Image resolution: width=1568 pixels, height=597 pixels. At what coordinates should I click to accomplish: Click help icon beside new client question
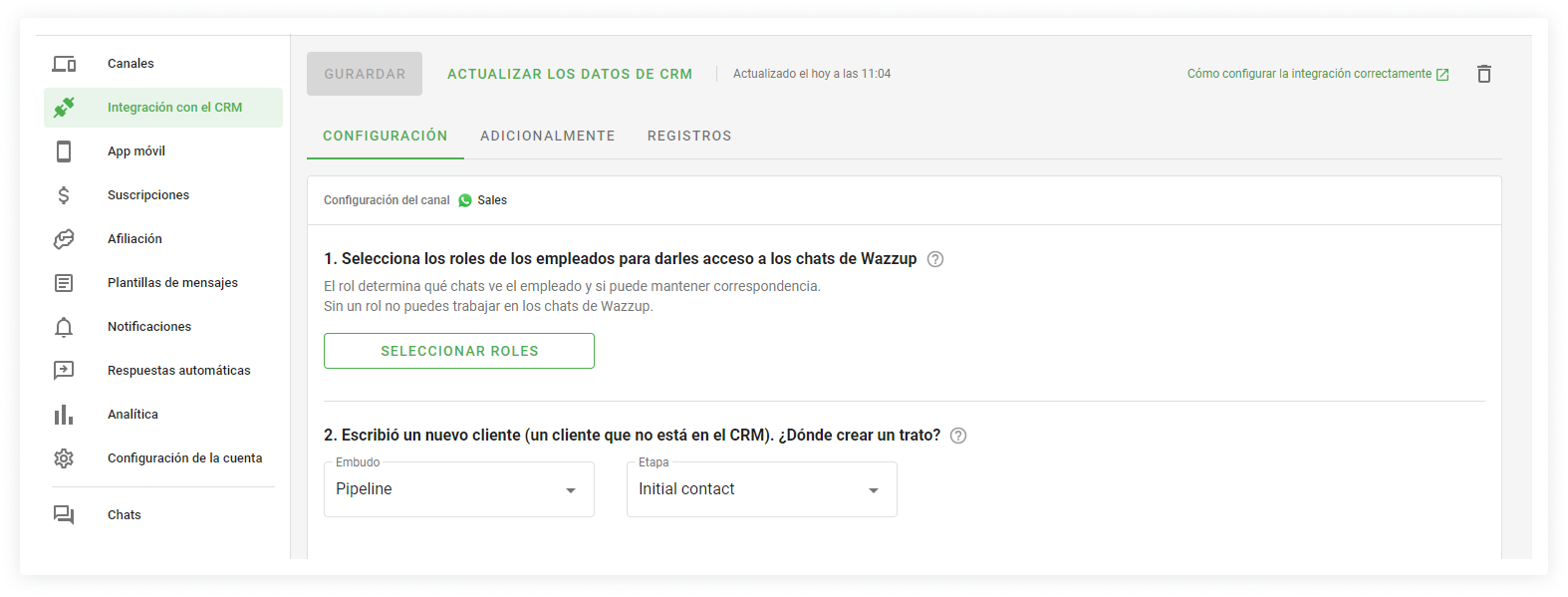(x=957, y=436)
